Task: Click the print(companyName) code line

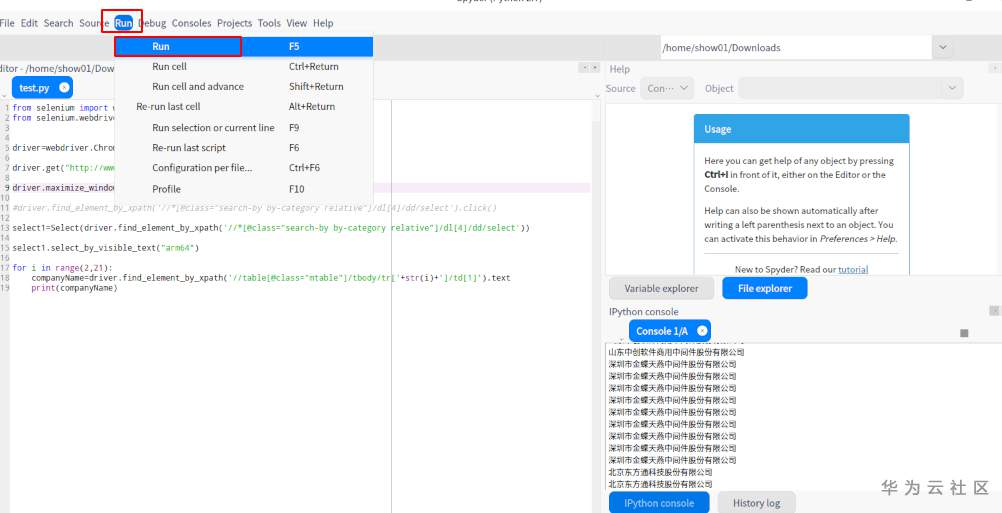Action: point(74,288)
